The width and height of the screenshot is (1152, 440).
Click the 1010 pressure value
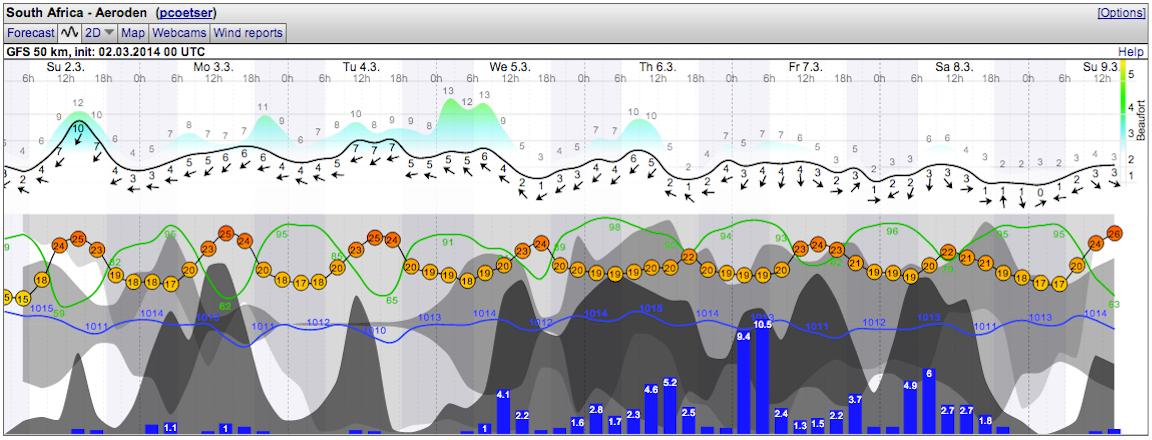(375, 331)
